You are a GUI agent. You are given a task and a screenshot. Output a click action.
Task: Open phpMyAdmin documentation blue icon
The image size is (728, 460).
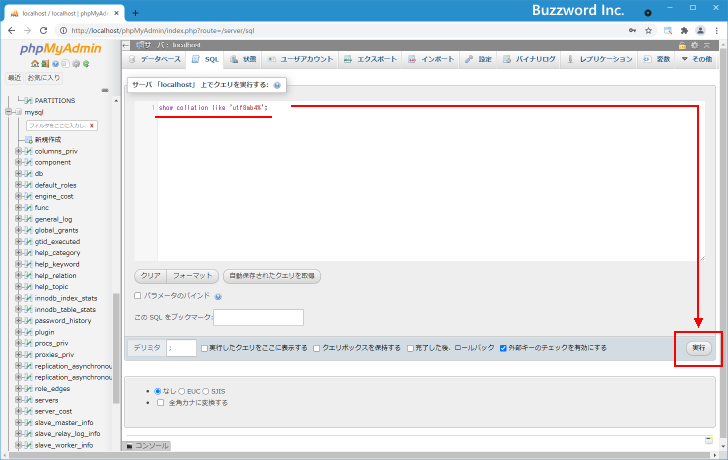55,64
